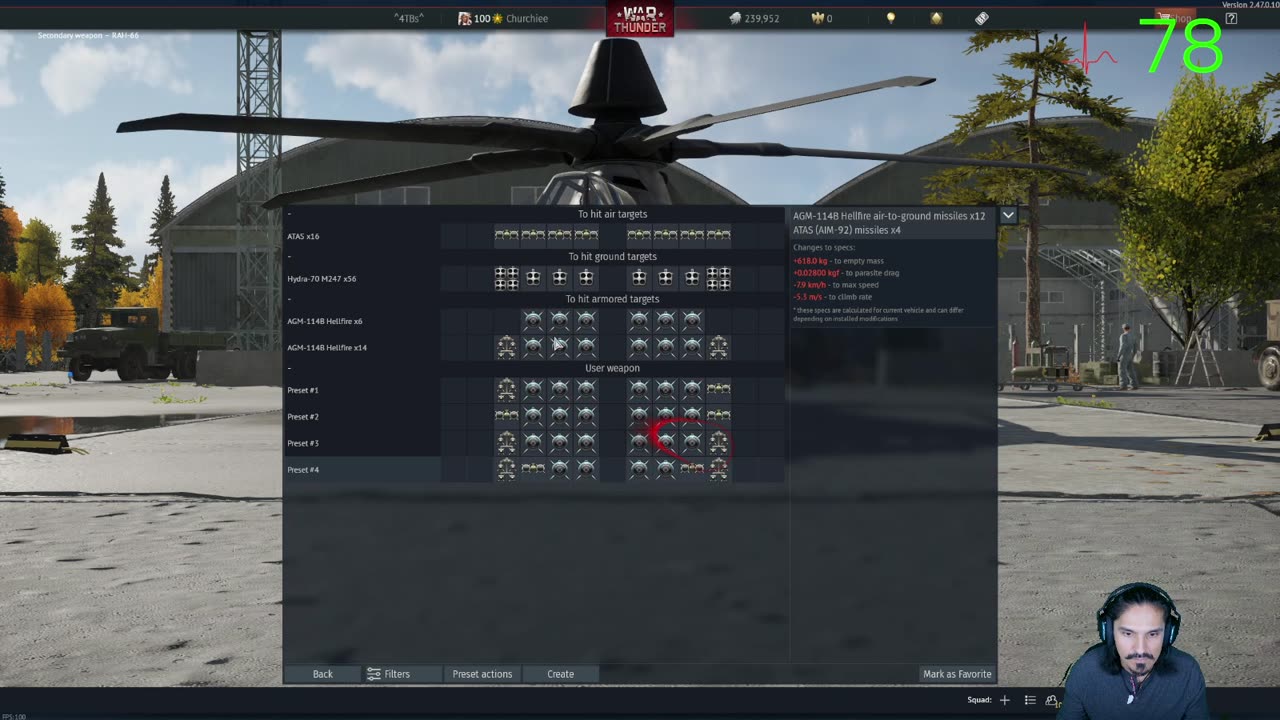Open the Shop
Image resolution: width=1280 pixels, height=720 pixels.
coord(1175,18)
